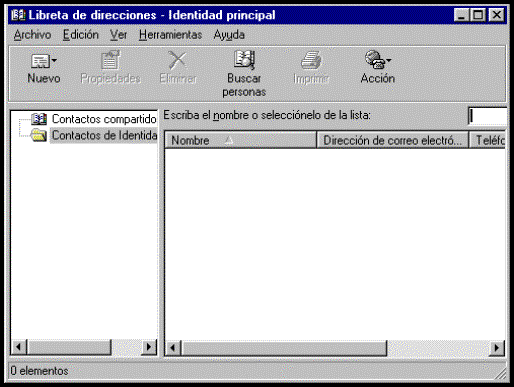
Task: Open the Ayuda menu
Action: (229, 35)
